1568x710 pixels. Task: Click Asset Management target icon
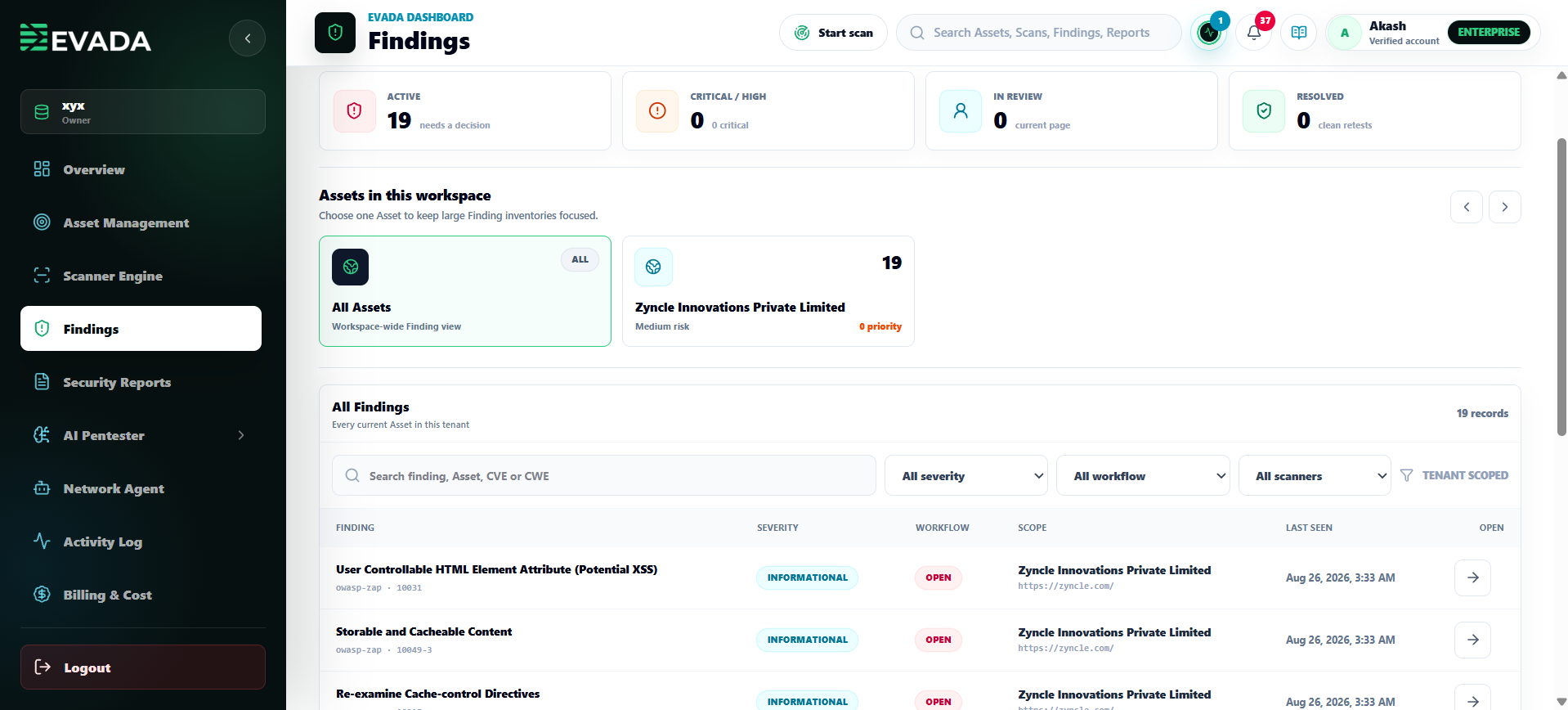pos(42,222)
